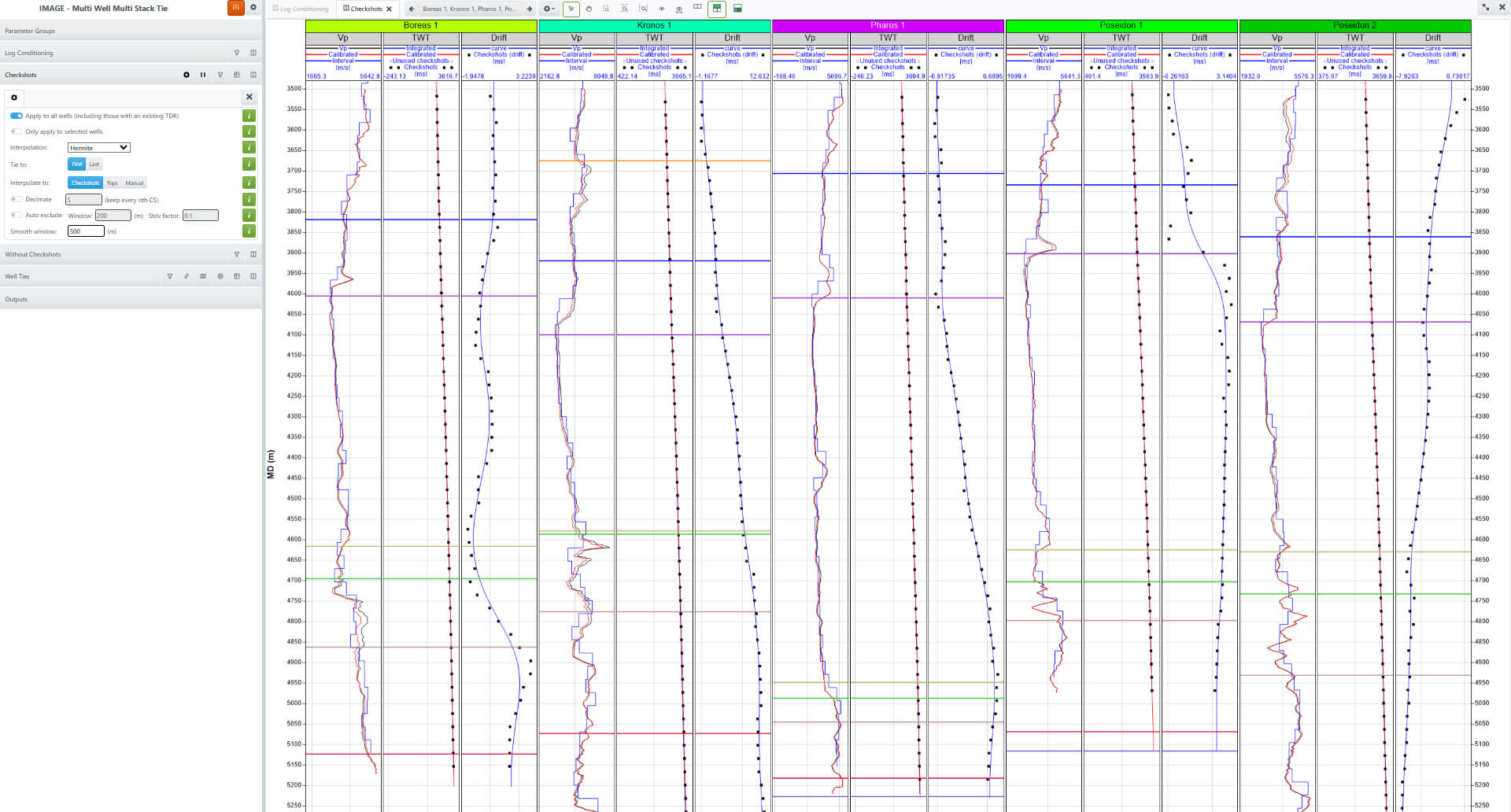Set Tie to option Last
1511x812 pixels.
click(94, 164)
